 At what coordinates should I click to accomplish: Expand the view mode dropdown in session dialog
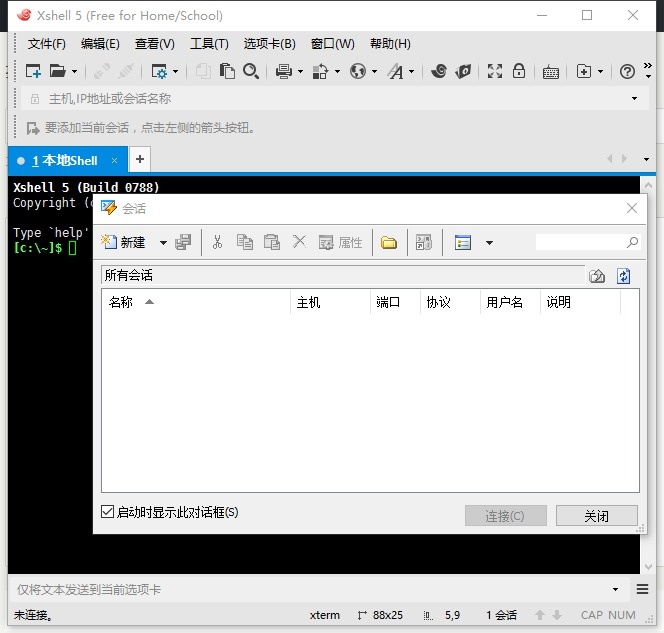[489, 243]
